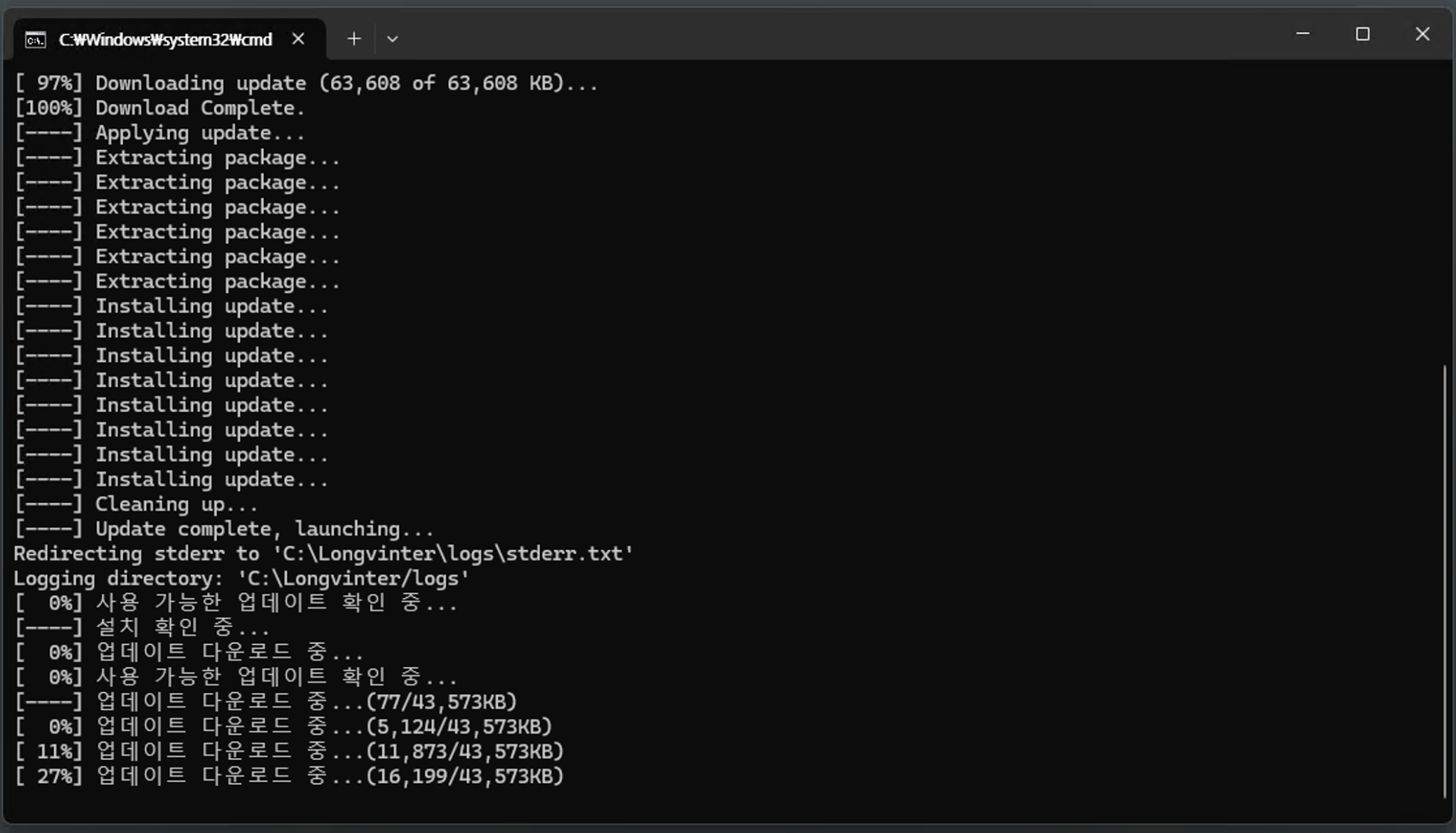Click the Redirecting stderr path line

[x=322, y=554]
